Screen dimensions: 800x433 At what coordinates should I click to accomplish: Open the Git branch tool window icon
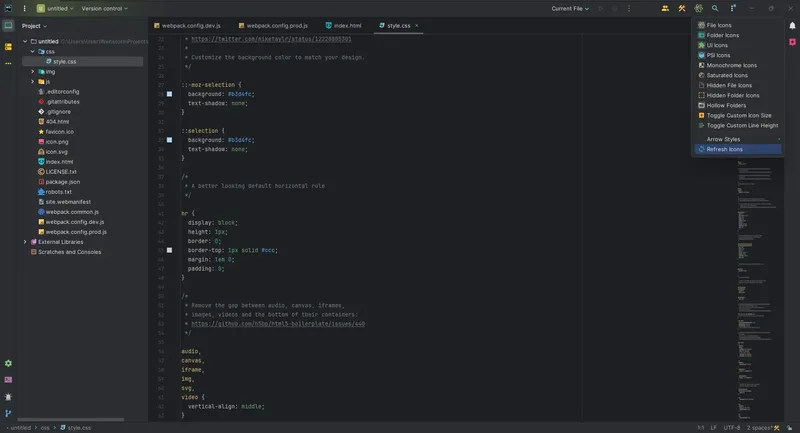[8, 412]
